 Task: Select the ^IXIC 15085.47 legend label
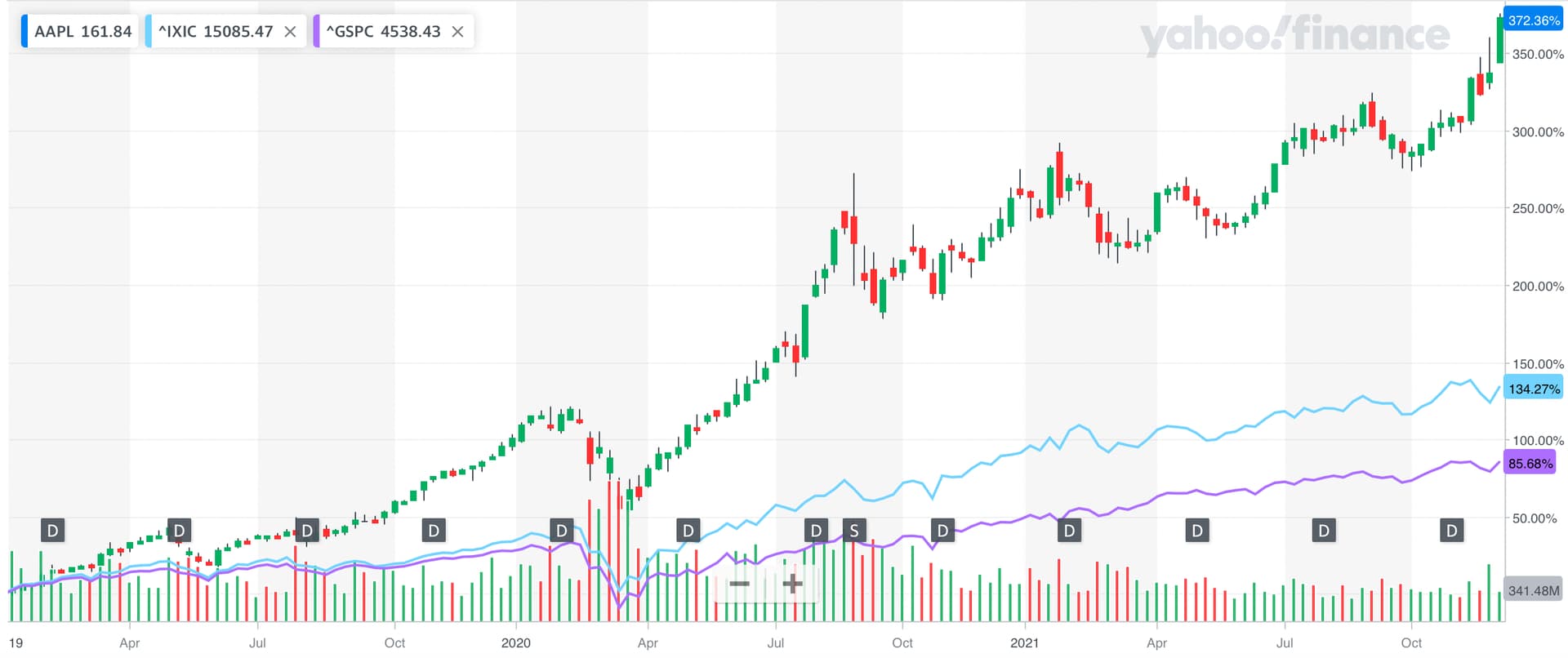click(x=216, y=32)
